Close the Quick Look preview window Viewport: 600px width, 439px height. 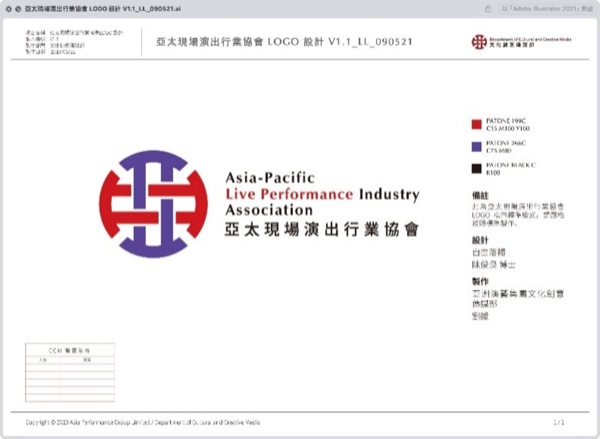[x=9, y=9]
